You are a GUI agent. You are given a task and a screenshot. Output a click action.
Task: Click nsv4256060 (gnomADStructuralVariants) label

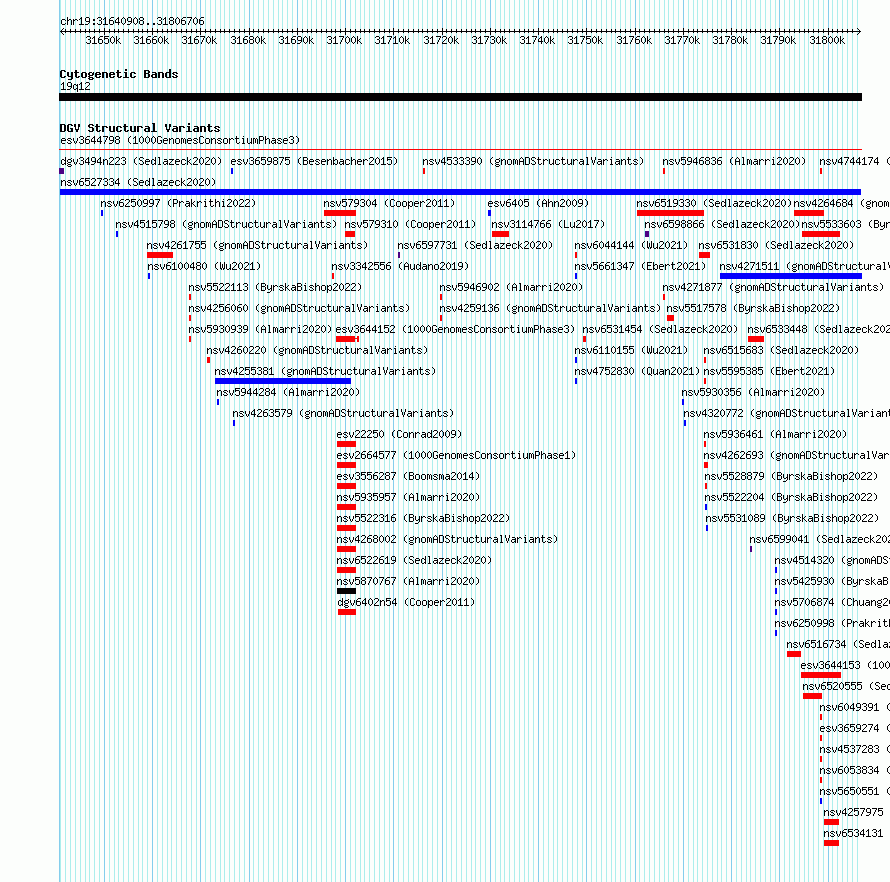point(299,308)
